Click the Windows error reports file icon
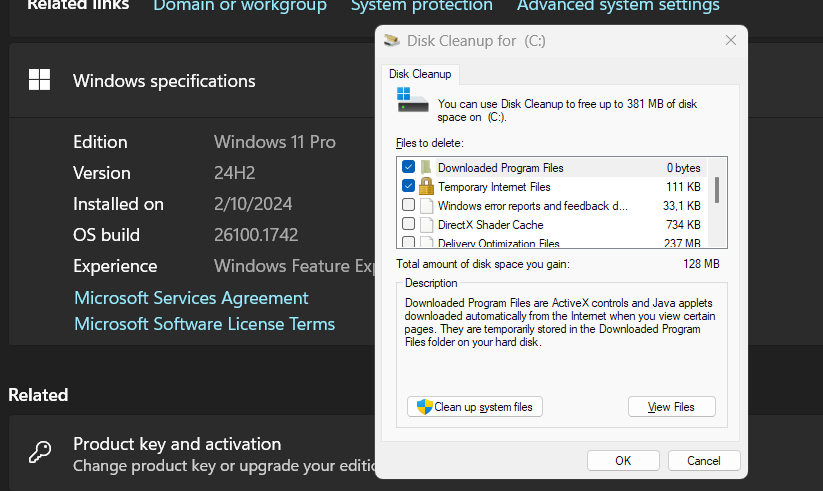This screenshot has width=823, height=491. pyautogui.click(x=426, y=205)
